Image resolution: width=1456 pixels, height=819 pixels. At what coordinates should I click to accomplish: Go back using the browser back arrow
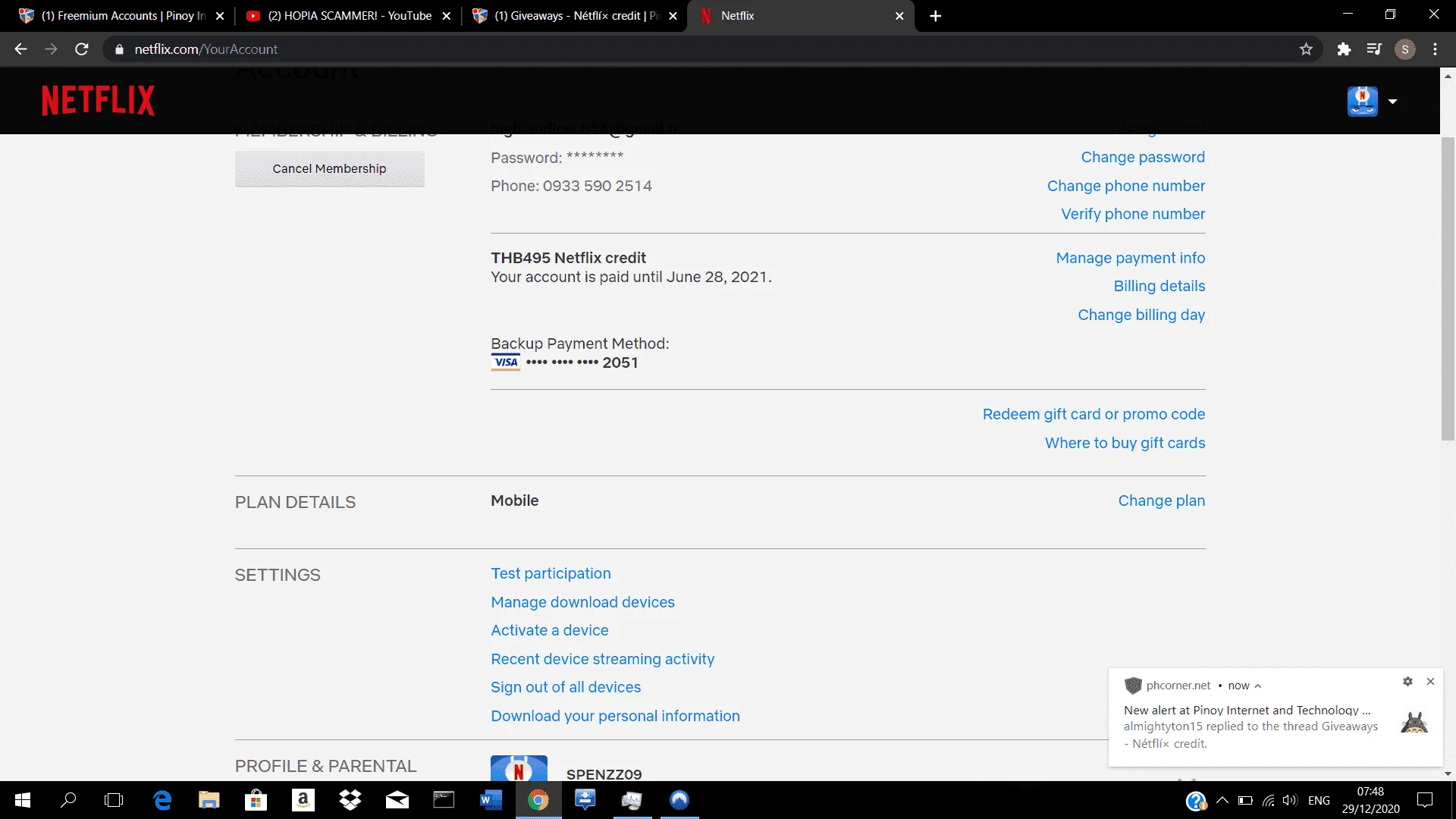point(20,49)
